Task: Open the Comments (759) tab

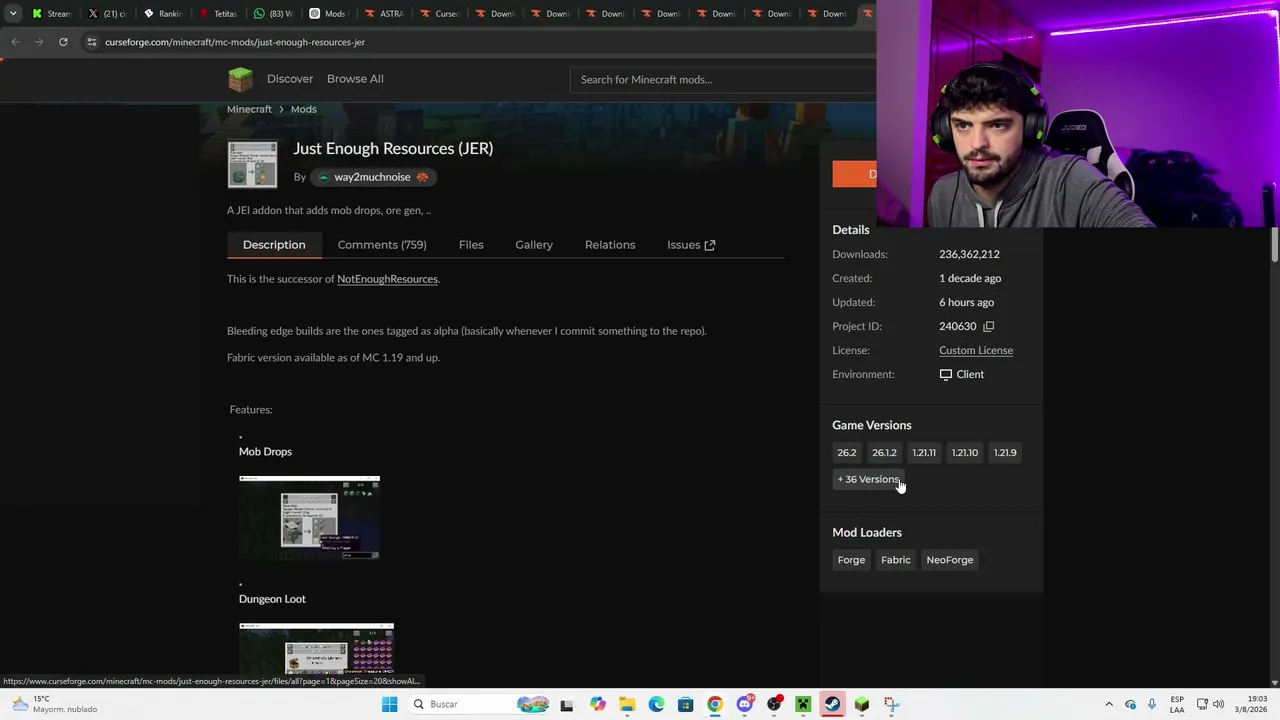Action: 382,245
